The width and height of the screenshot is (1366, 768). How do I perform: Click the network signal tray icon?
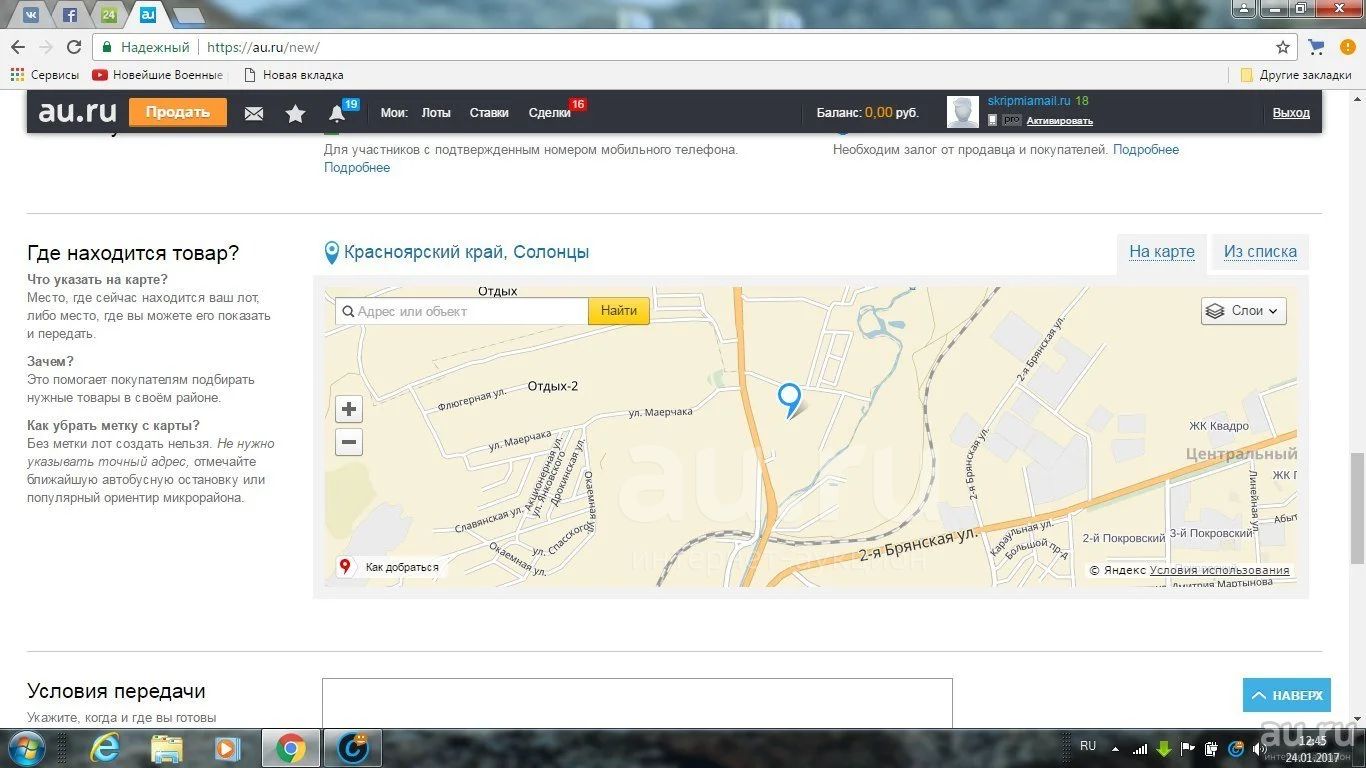[1140, 748]
